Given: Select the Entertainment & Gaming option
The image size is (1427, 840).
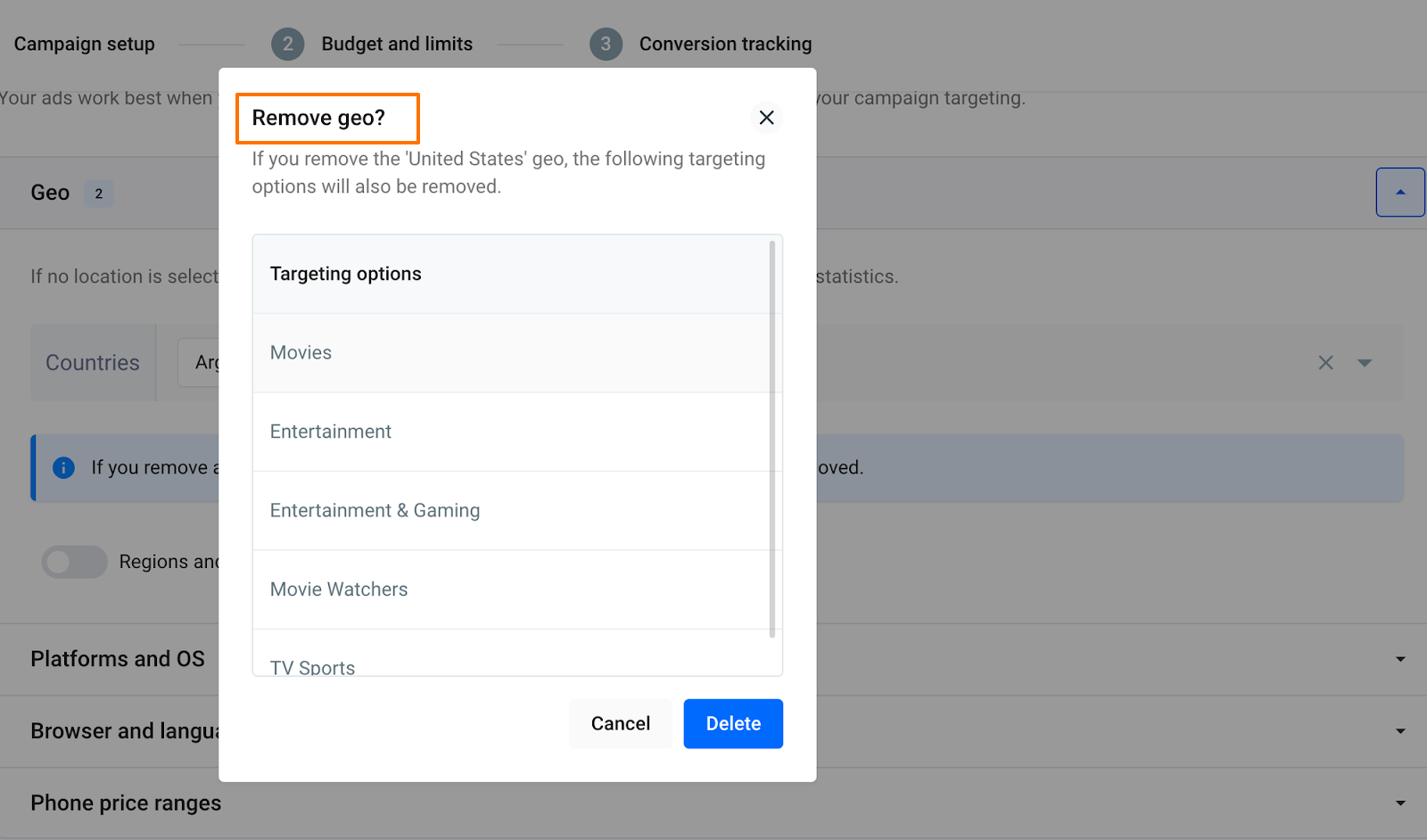Looking at the screenshot, I should pos(375,510).
